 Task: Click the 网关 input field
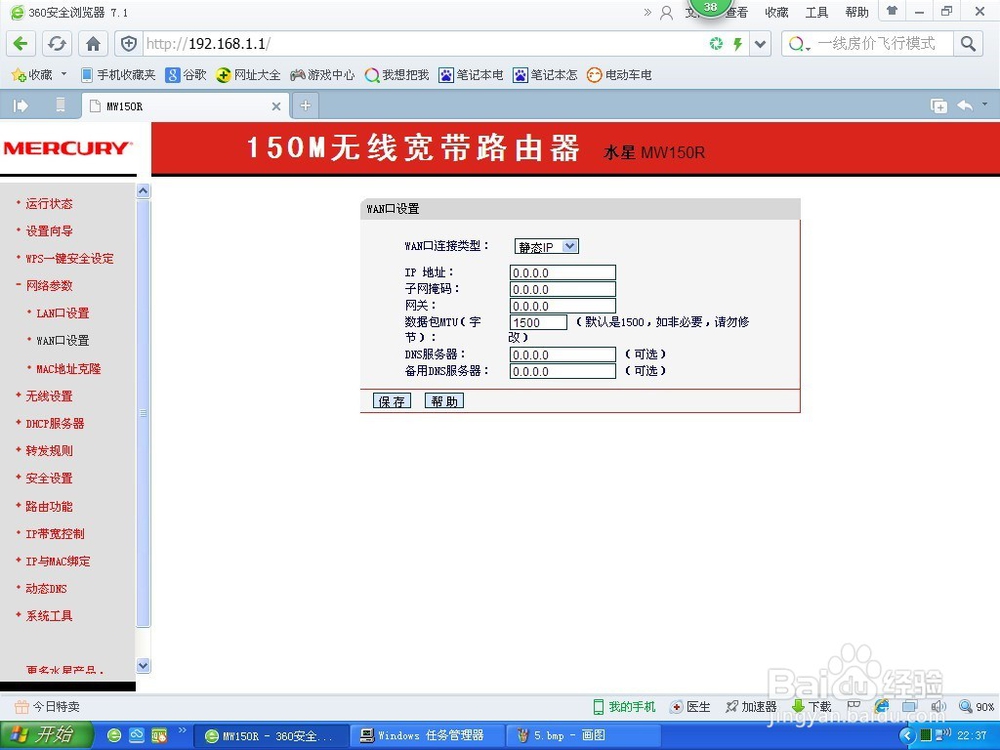562,306
